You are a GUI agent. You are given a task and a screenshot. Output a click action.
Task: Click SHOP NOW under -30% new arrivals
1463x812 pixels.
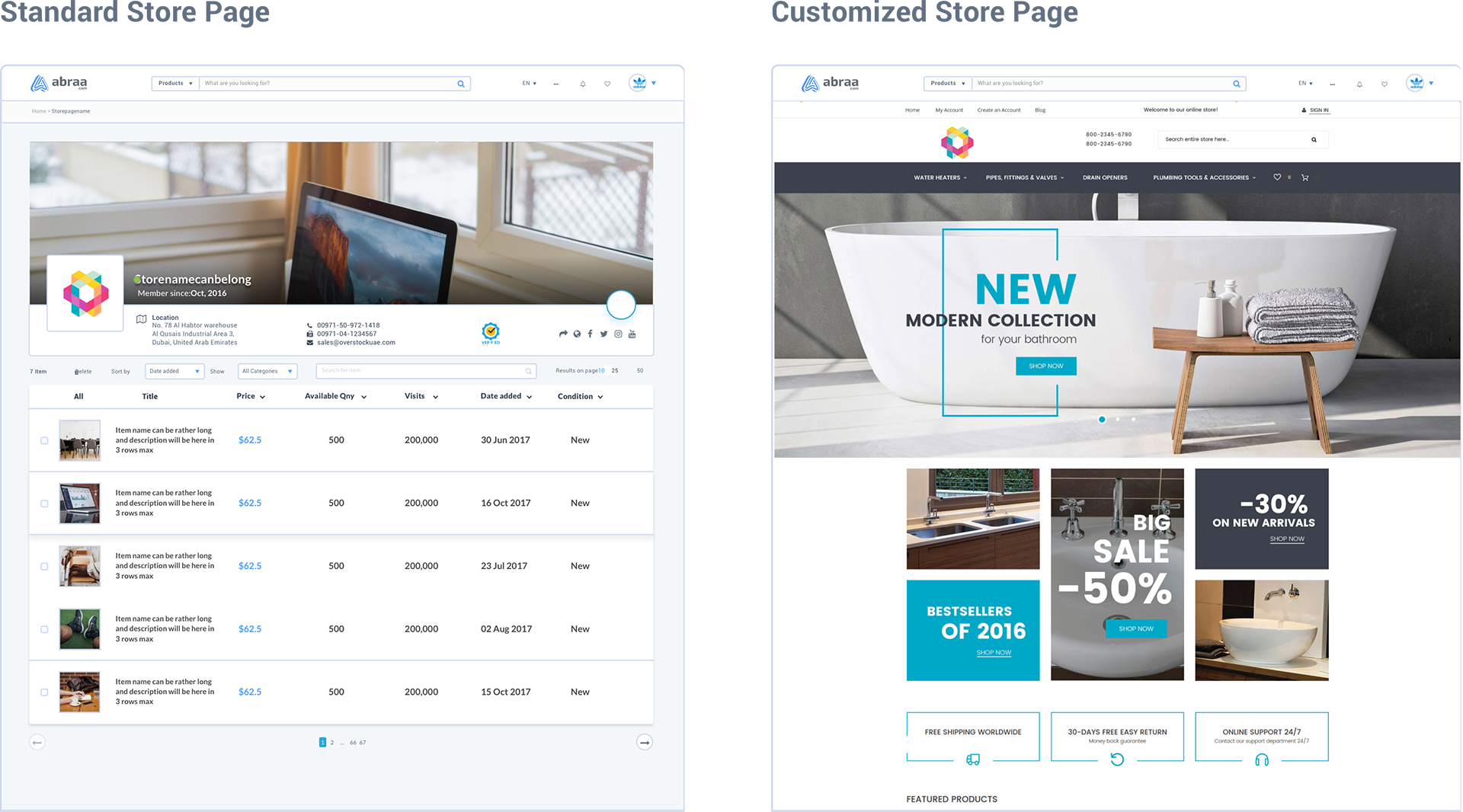1287,539
